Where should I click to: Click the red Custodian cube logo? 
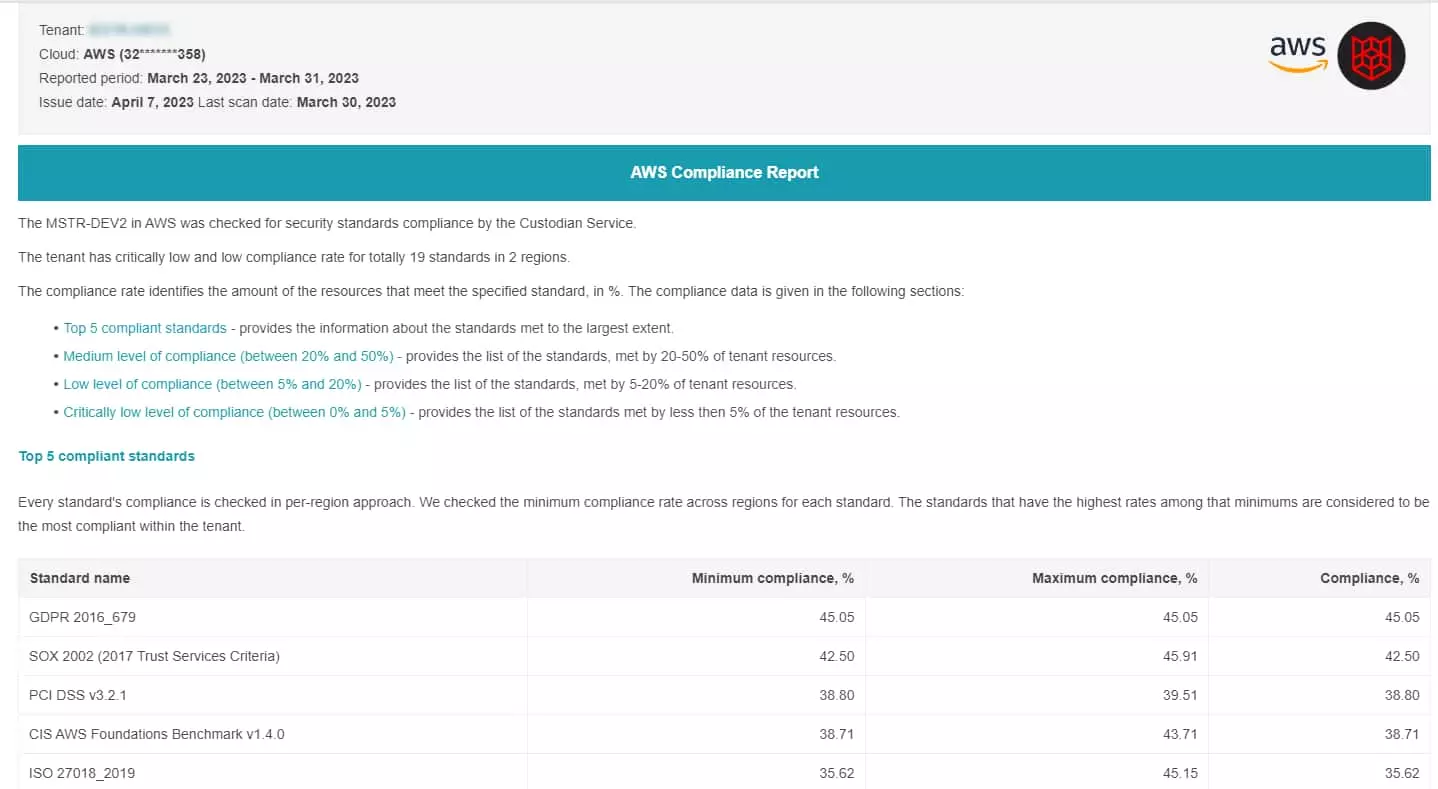(1371, 56)
